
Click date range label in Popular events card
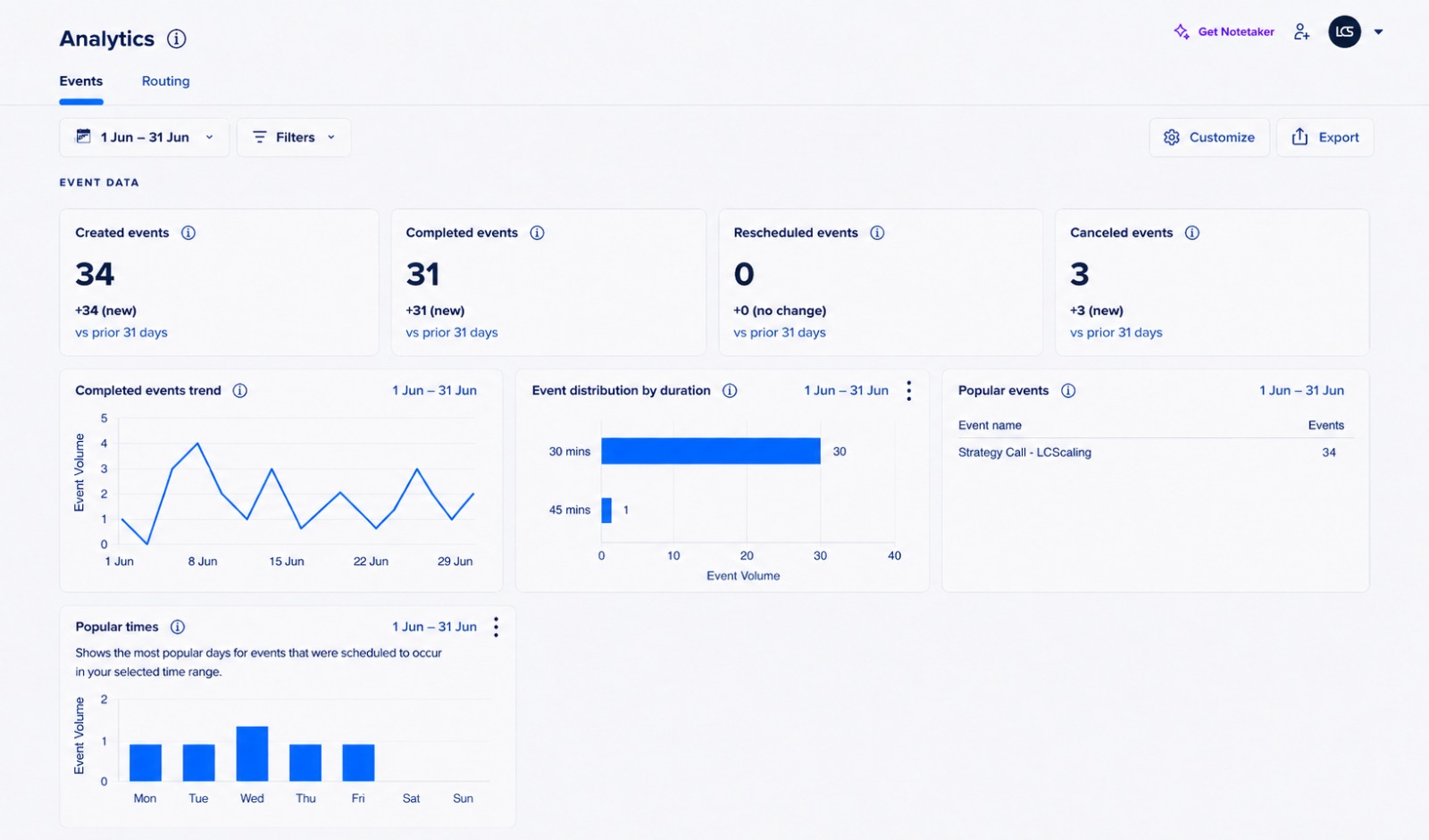[1301, 391]
